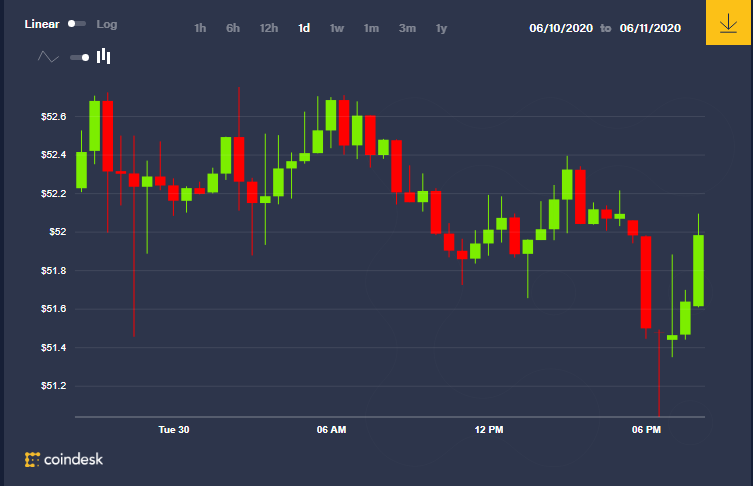Open the start date 06/10/2020
This screenshot has width=753, height=486.
[x=561, y=28]
